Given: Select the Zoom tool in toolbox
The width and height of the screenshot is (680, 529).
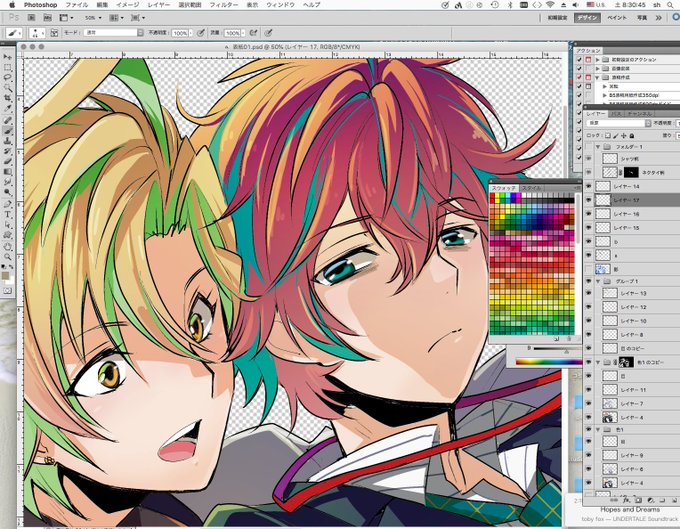Looking at the screenshot, I should click(7, 257).
